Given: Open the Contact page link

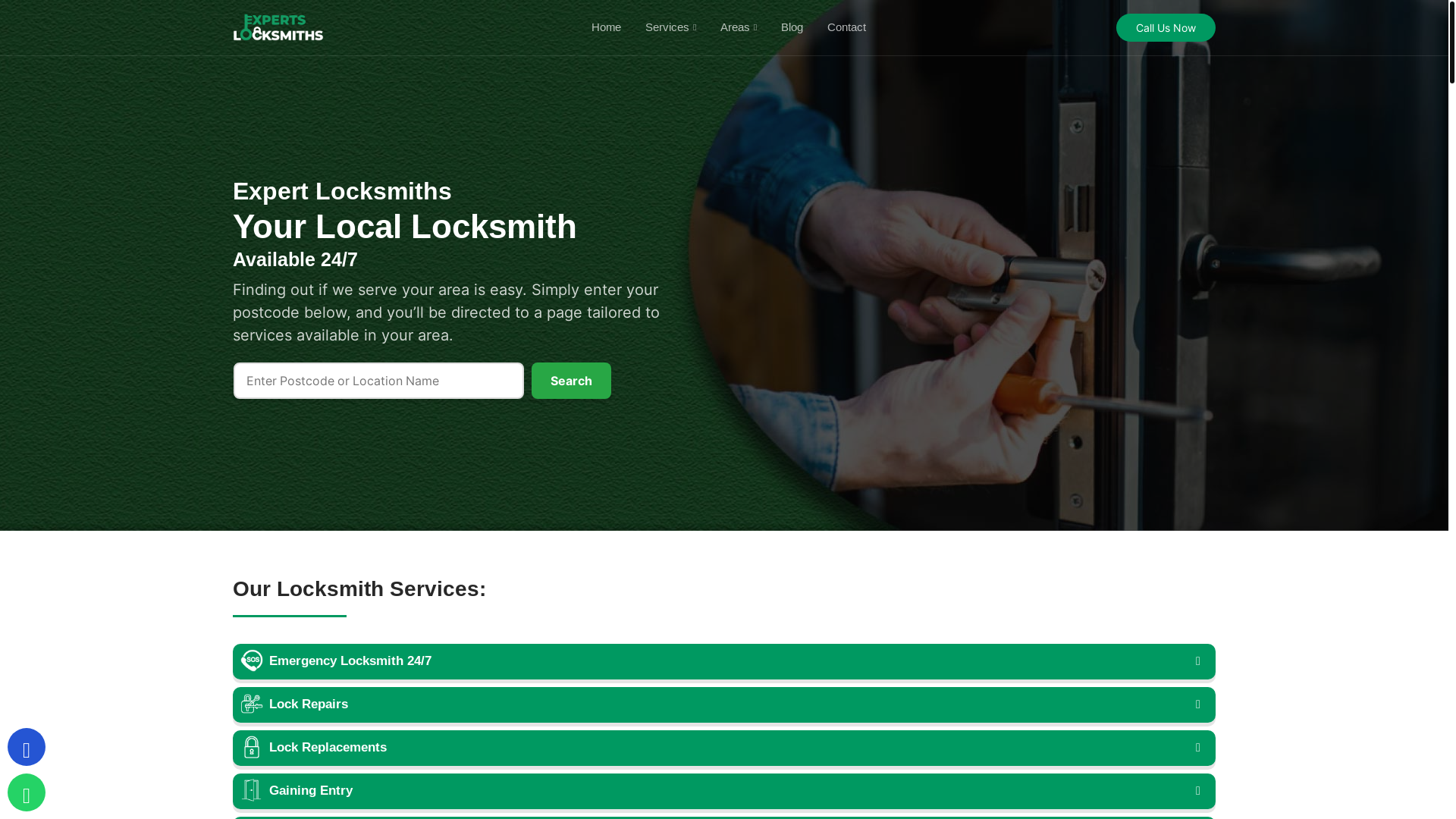Looking at the screenshot, I should 846,27.
